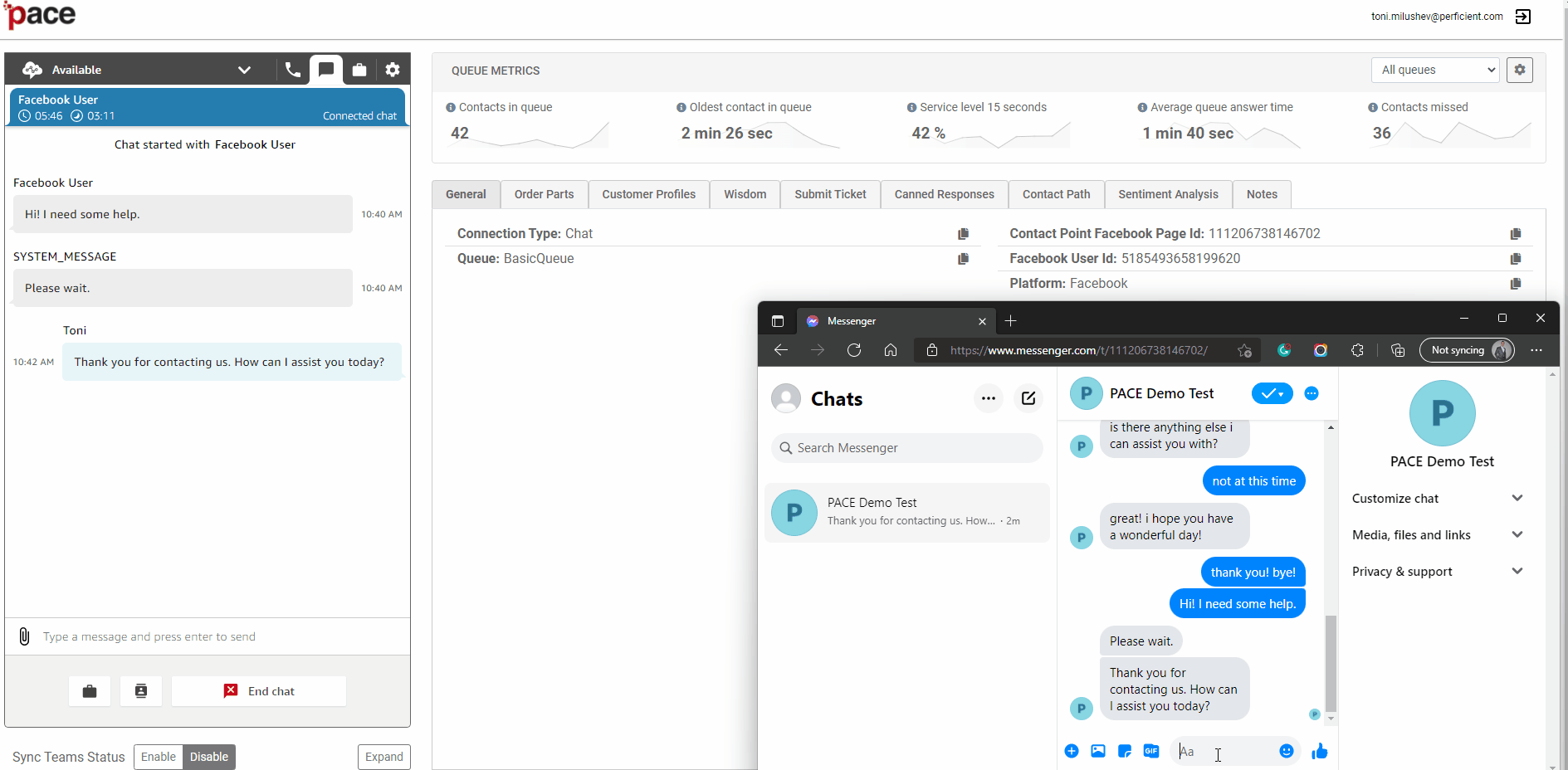
Task: Attach a photo in Messenger
Action: [x=1098, y=751]
